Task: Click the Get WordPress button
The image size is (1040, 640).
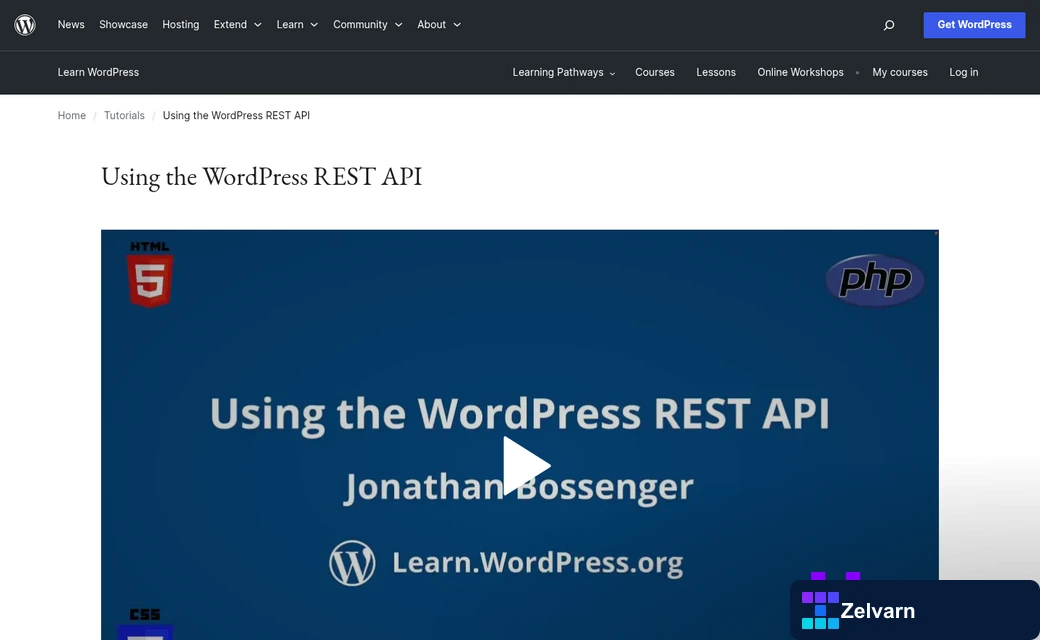Action: [974, 25]
